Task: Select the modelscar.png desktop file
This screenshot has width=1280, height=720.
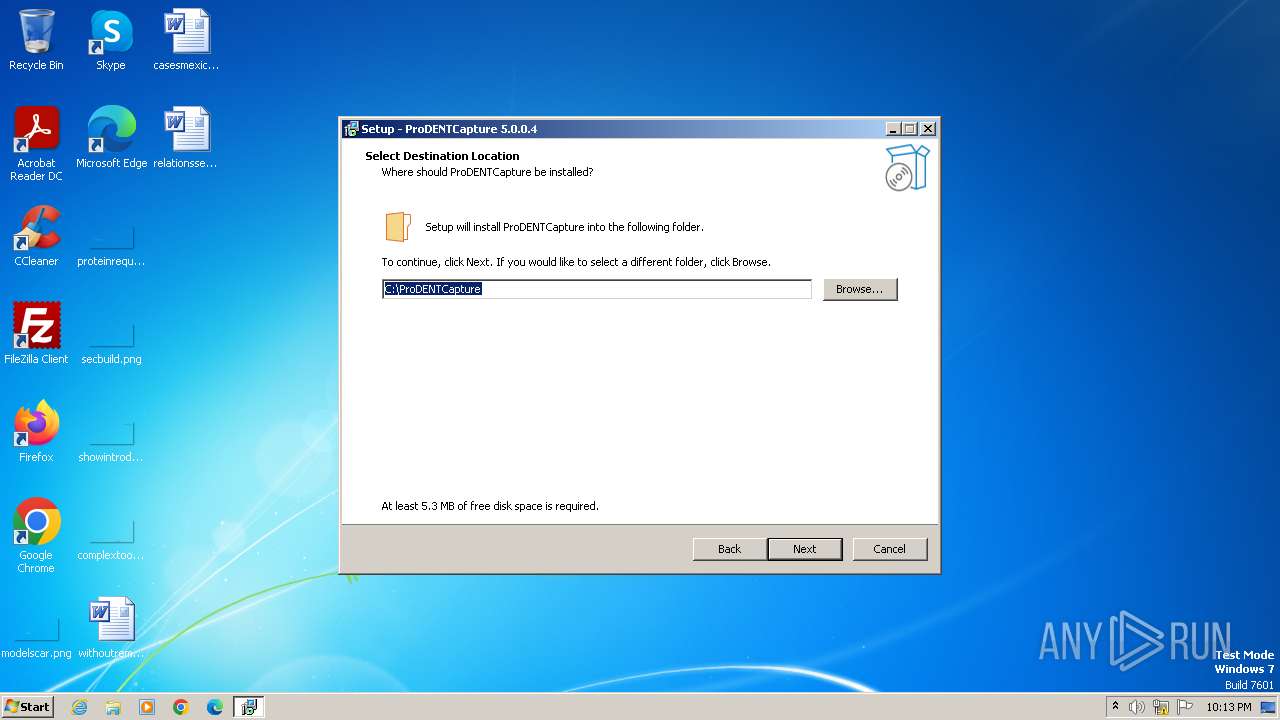Action: click(x=36, y=637)
